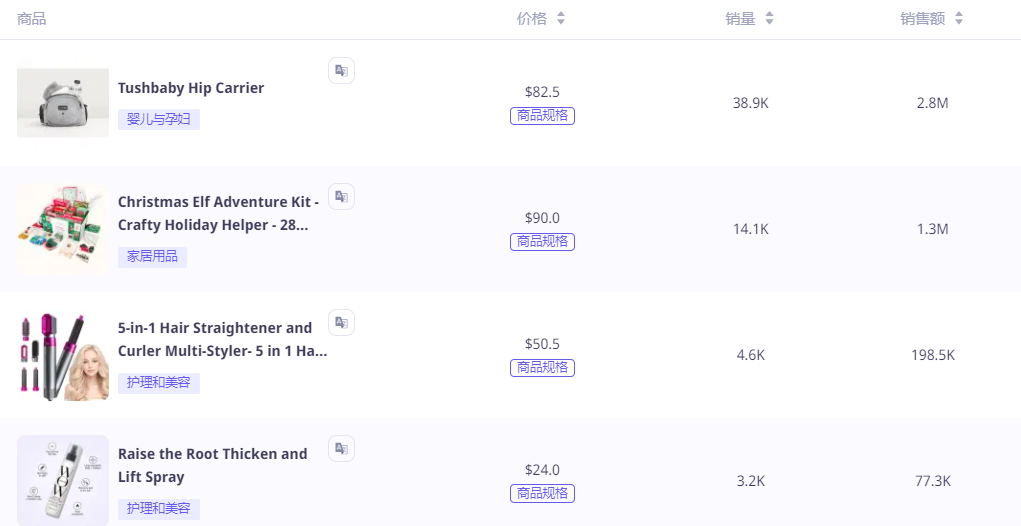Screen dimensions: 1021x526
Task: Select the 家居用品 category tag
Action: [x=152, y=257]
